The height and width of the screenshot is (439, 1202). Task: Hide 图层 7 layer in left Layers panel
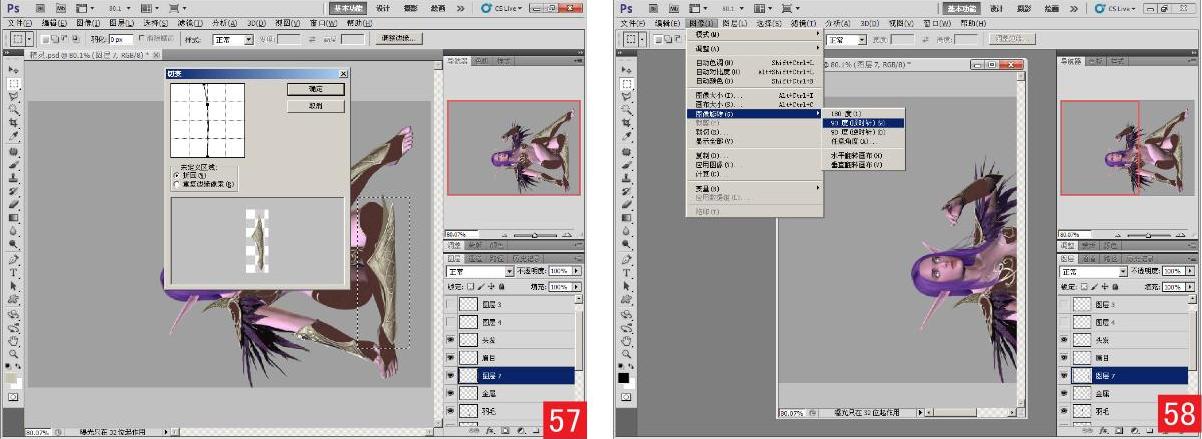[x=449, y=375]
